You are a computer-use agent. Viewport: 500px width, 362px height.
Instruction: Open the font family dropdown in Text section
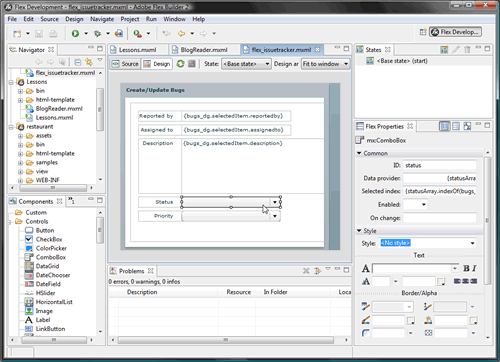(x=455, y=268)
